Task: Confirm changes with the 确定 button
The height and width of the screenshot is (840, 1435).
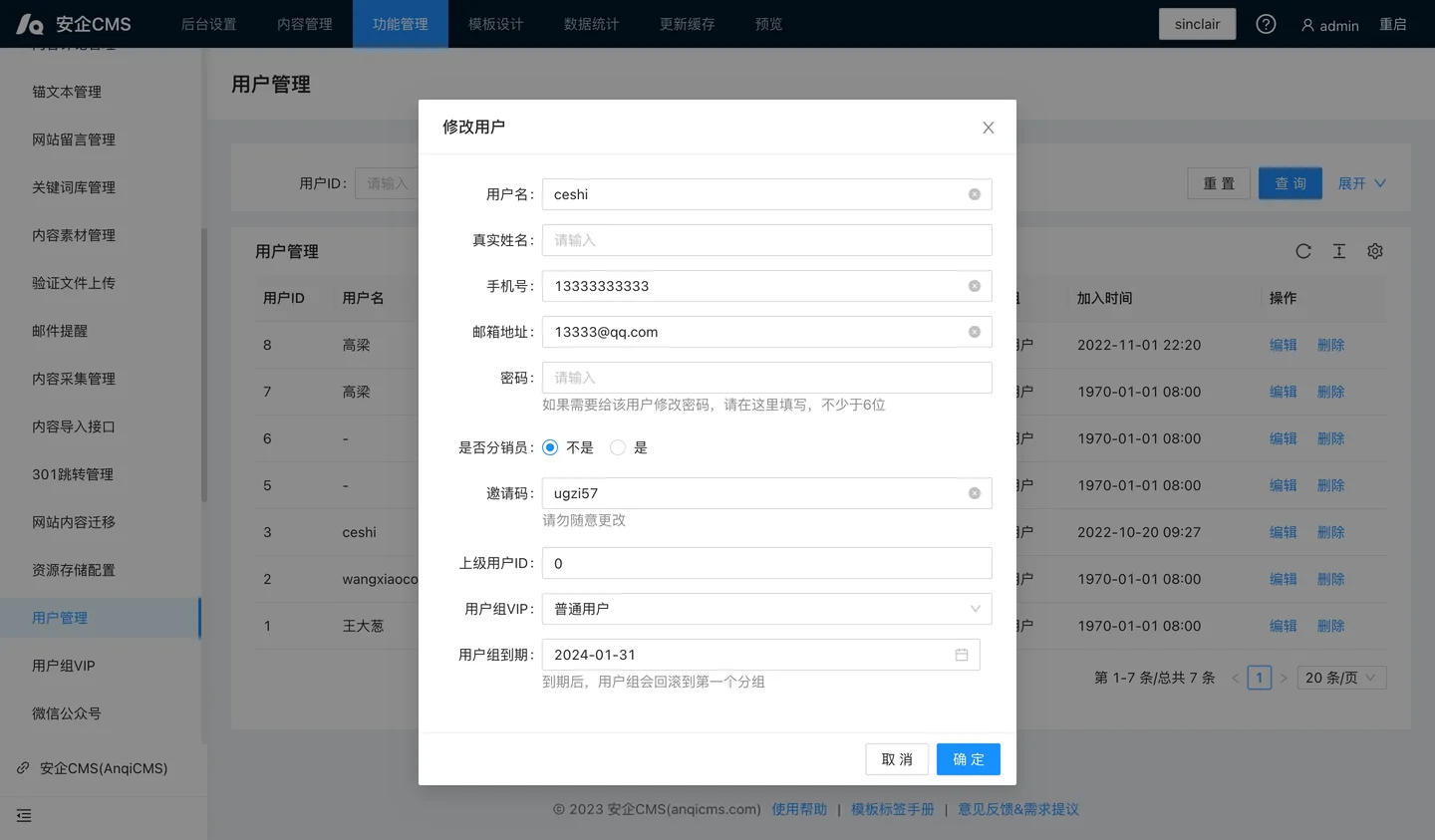Action: (969, 759)
